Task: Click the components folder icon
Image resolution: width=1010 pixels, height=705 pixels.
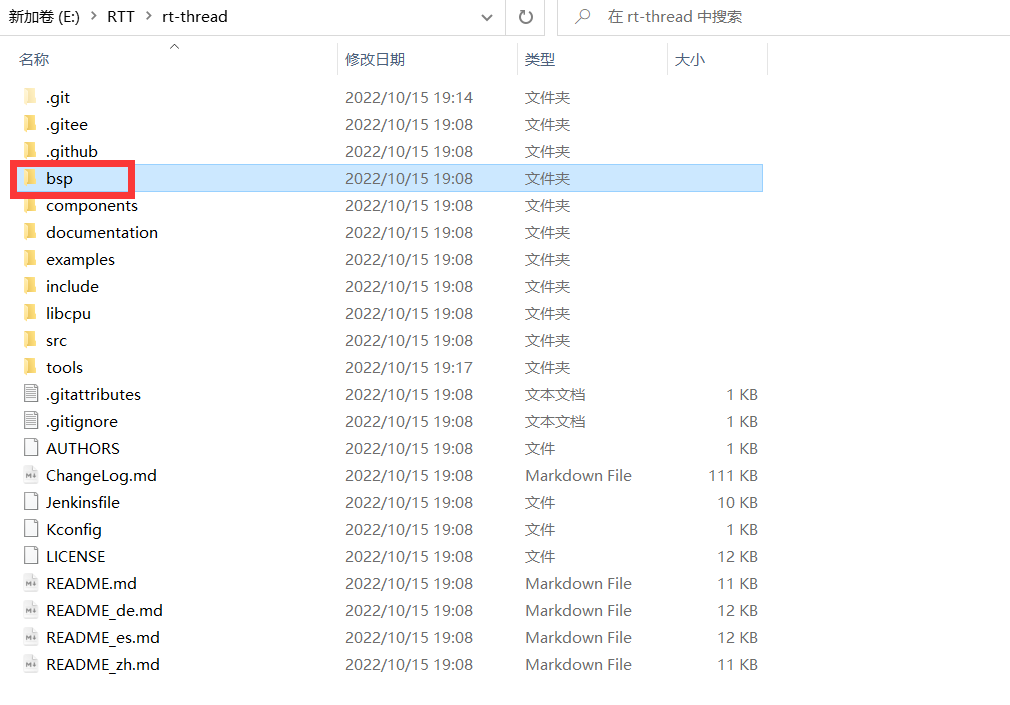Action: tap(30, 205)
